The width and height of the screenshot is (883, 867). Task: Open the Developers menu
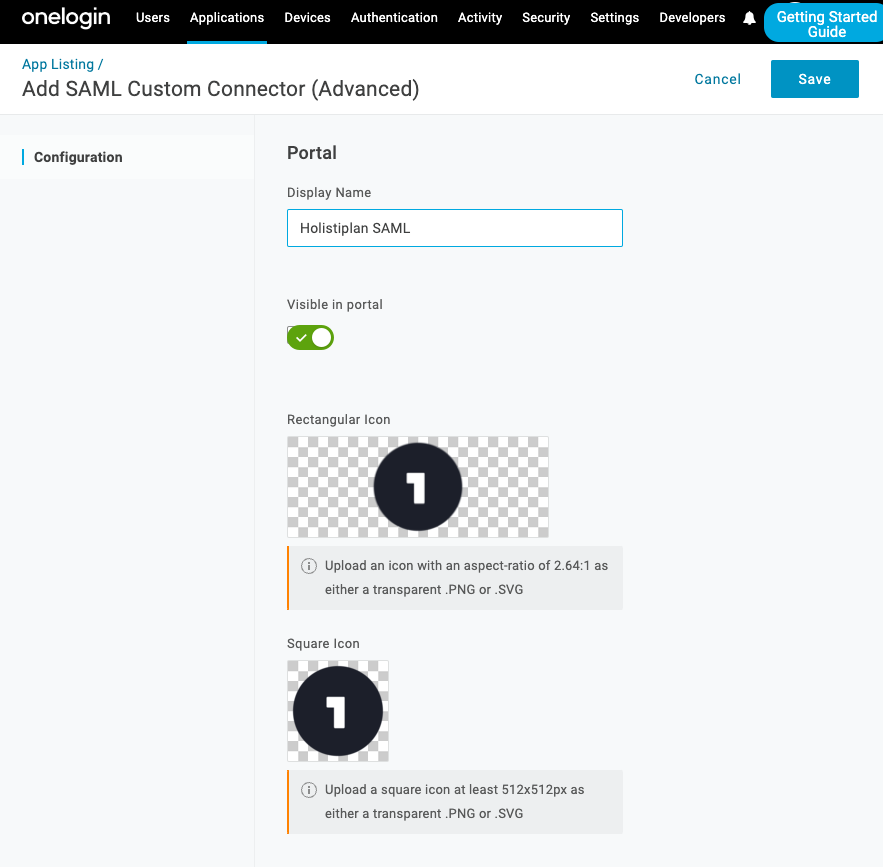click(x=692, y=18)
